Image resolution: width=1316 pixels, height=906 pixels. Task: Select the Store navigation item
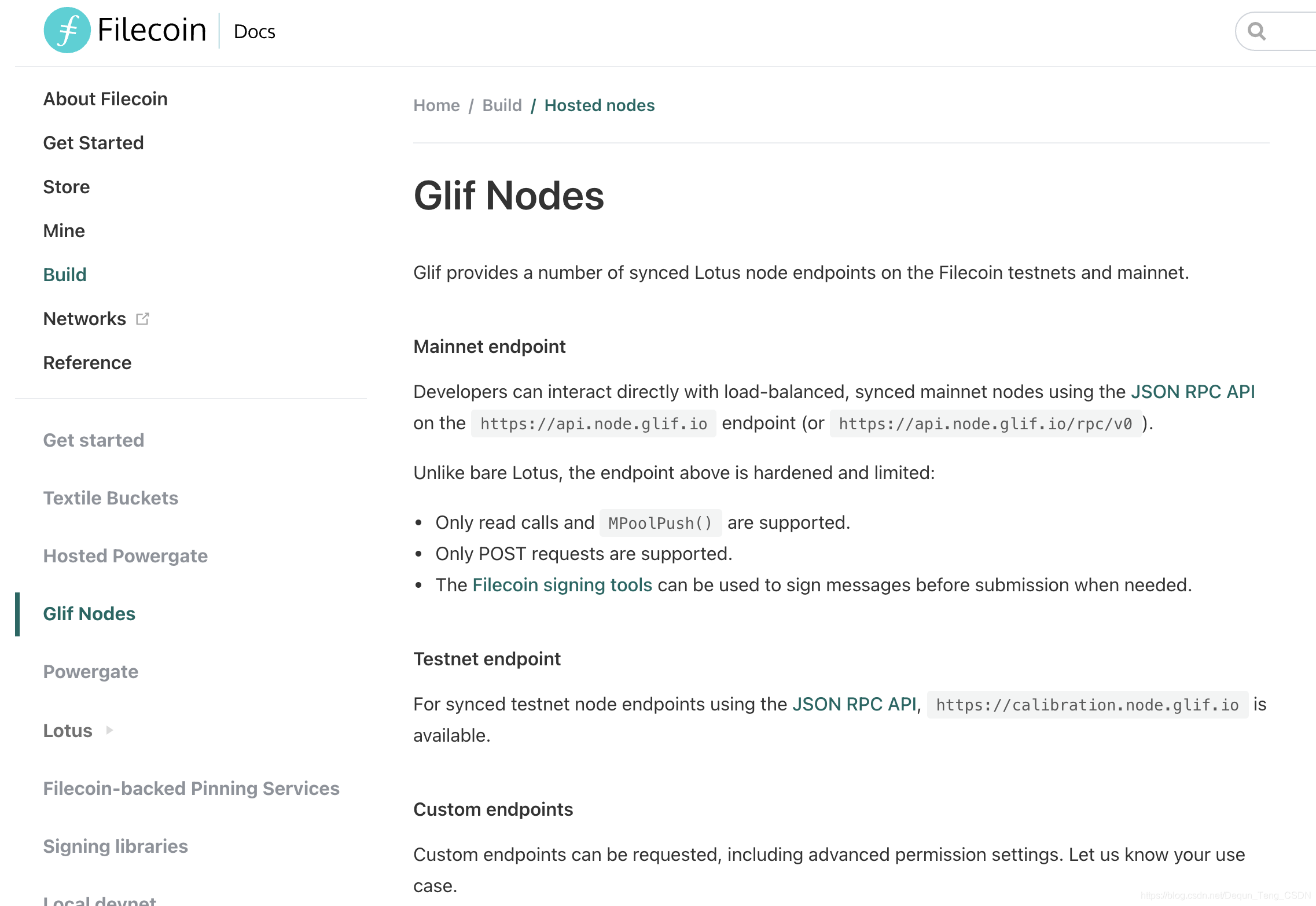67,187
